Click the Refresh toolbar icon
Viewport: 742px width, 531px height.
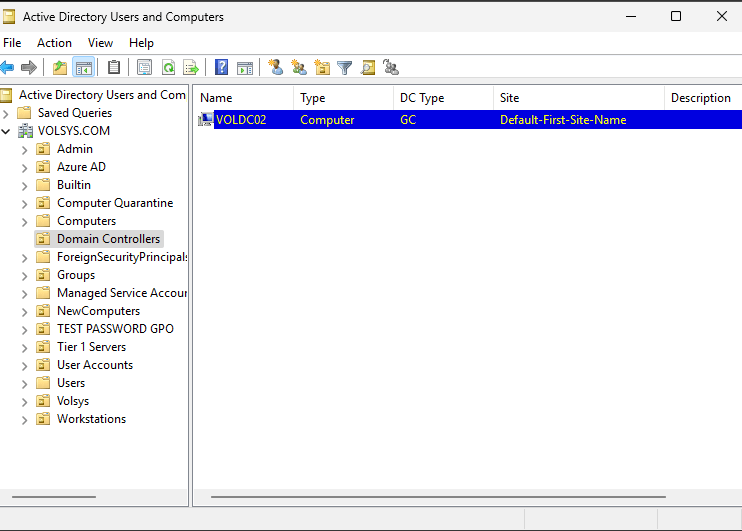pyautogui.click(x=168, y=68)
